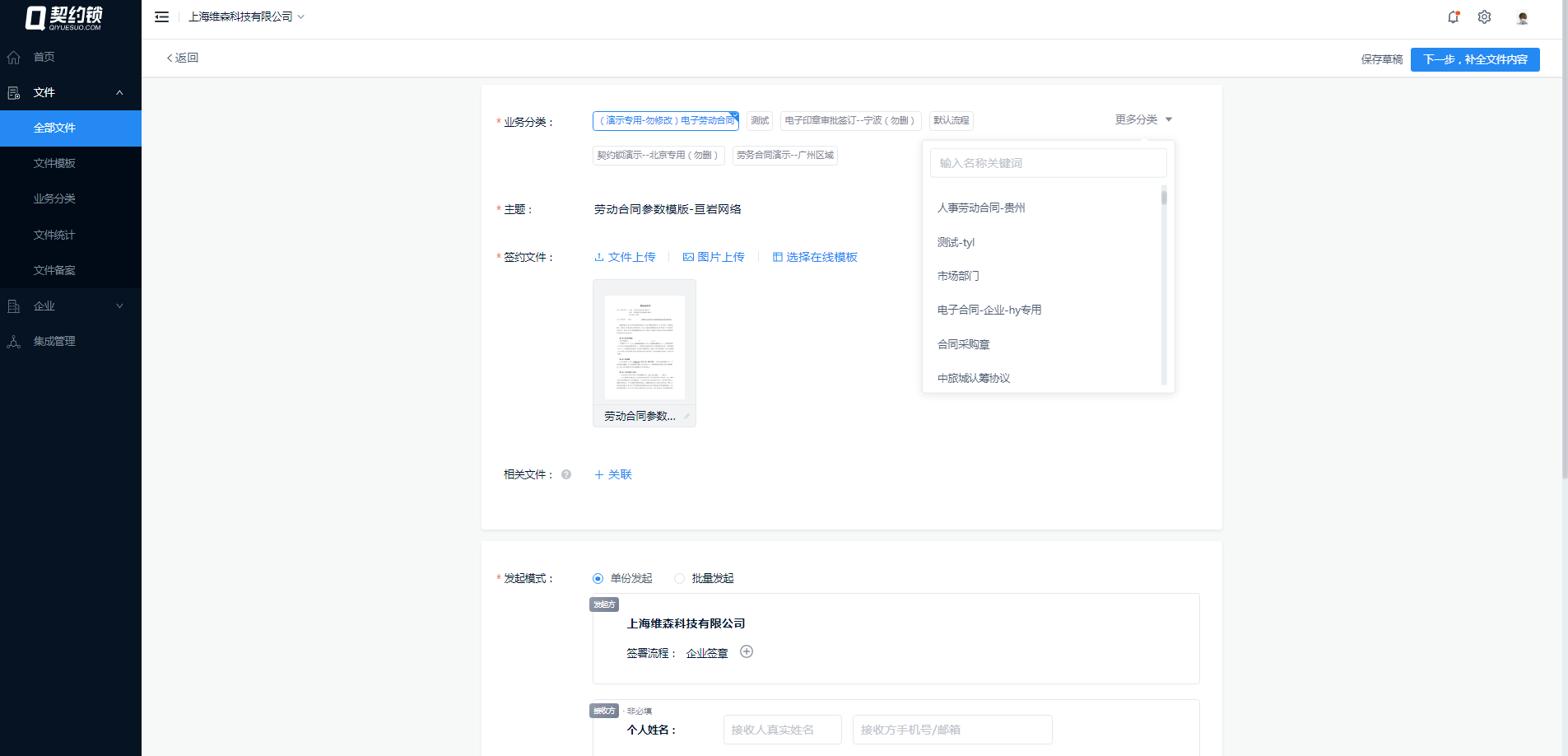Open the settings gear icon
The width and height of the screenshot is (1568, 756).
click(1484, 16)
